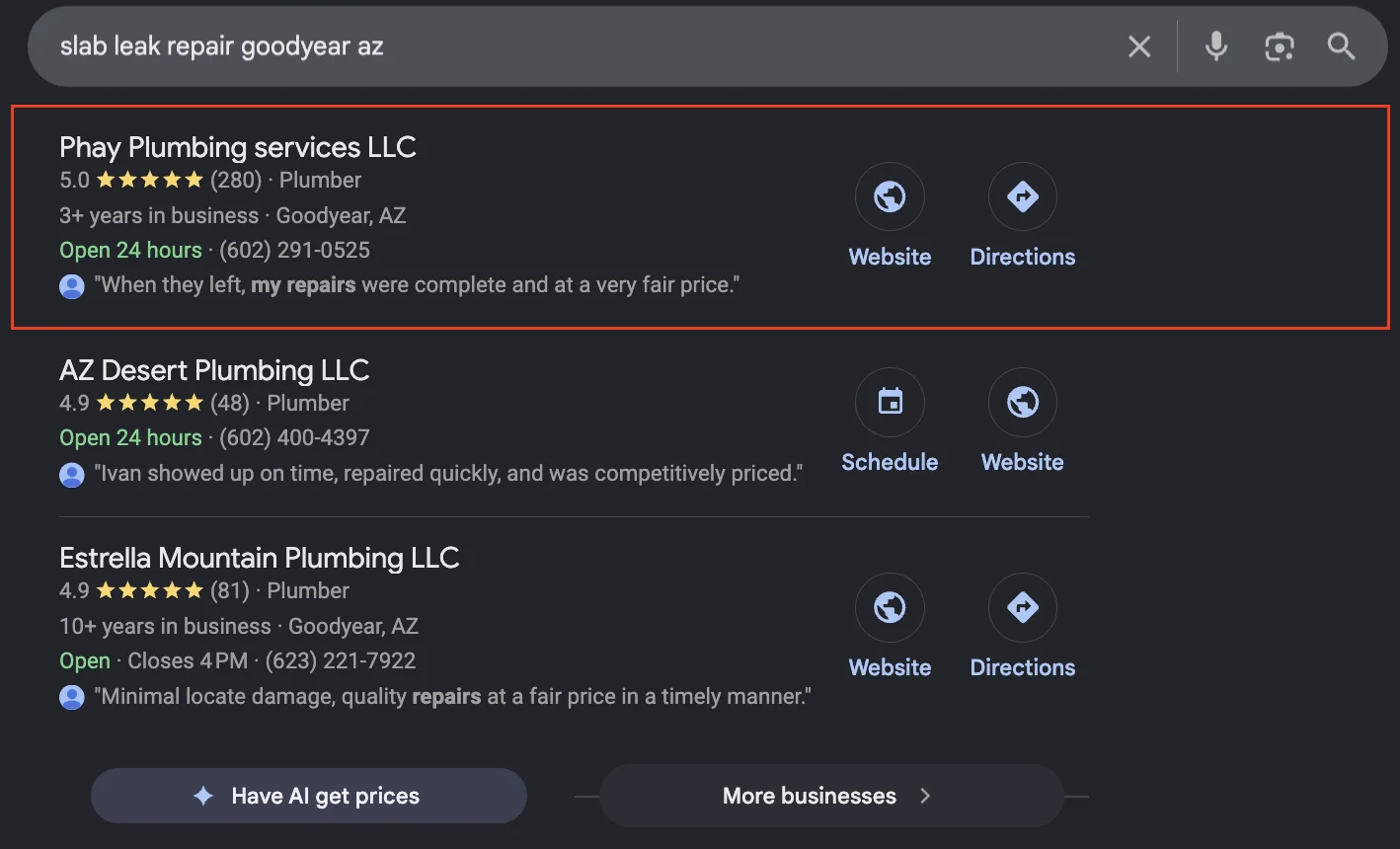Select Phay Plumbing review snippet text
The width and height of the screenshot is (1400, 849).
417,285
